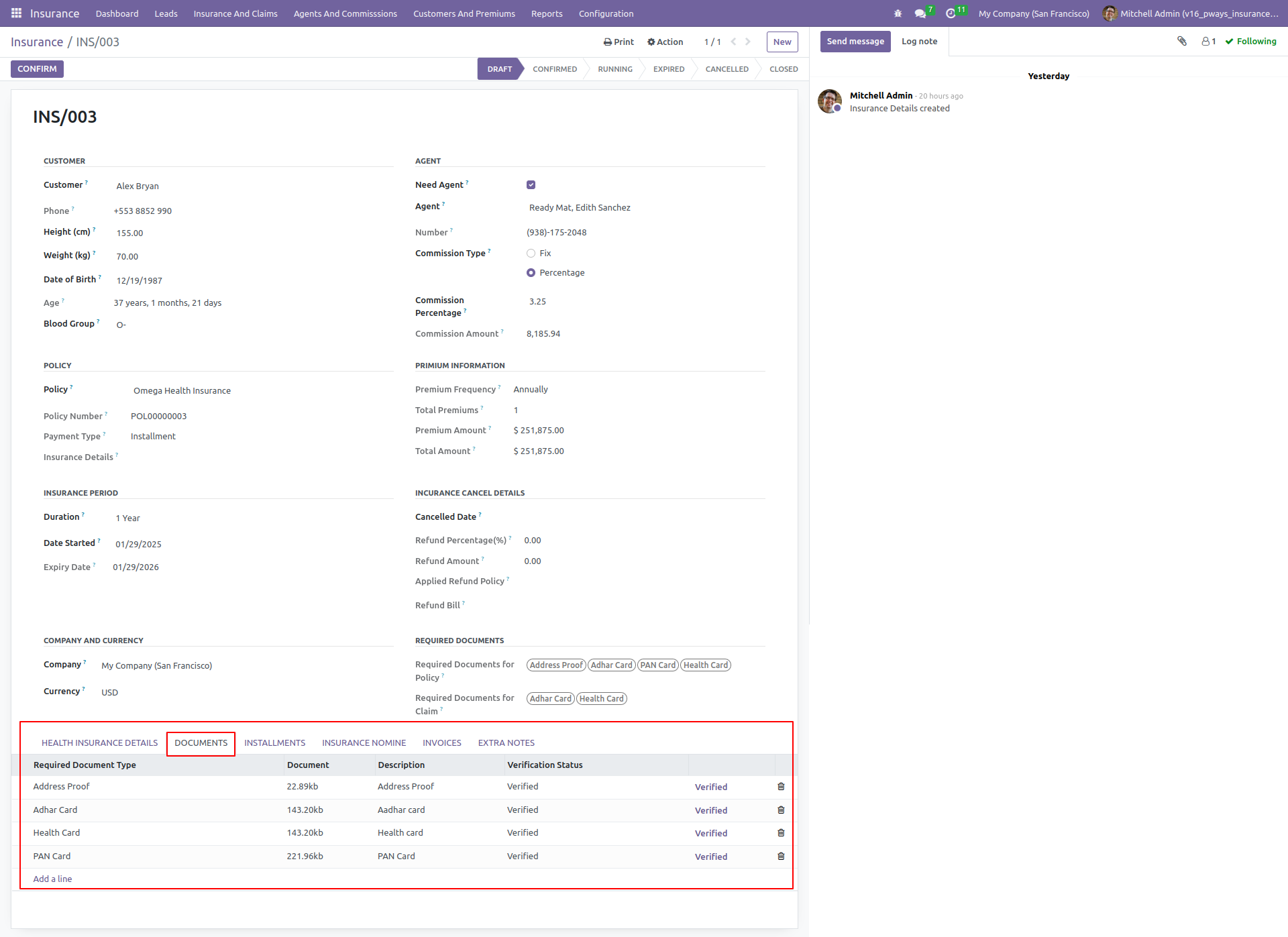Go to next record arrow
This screenshot has height=937, width=1288.
click(748, 42)
